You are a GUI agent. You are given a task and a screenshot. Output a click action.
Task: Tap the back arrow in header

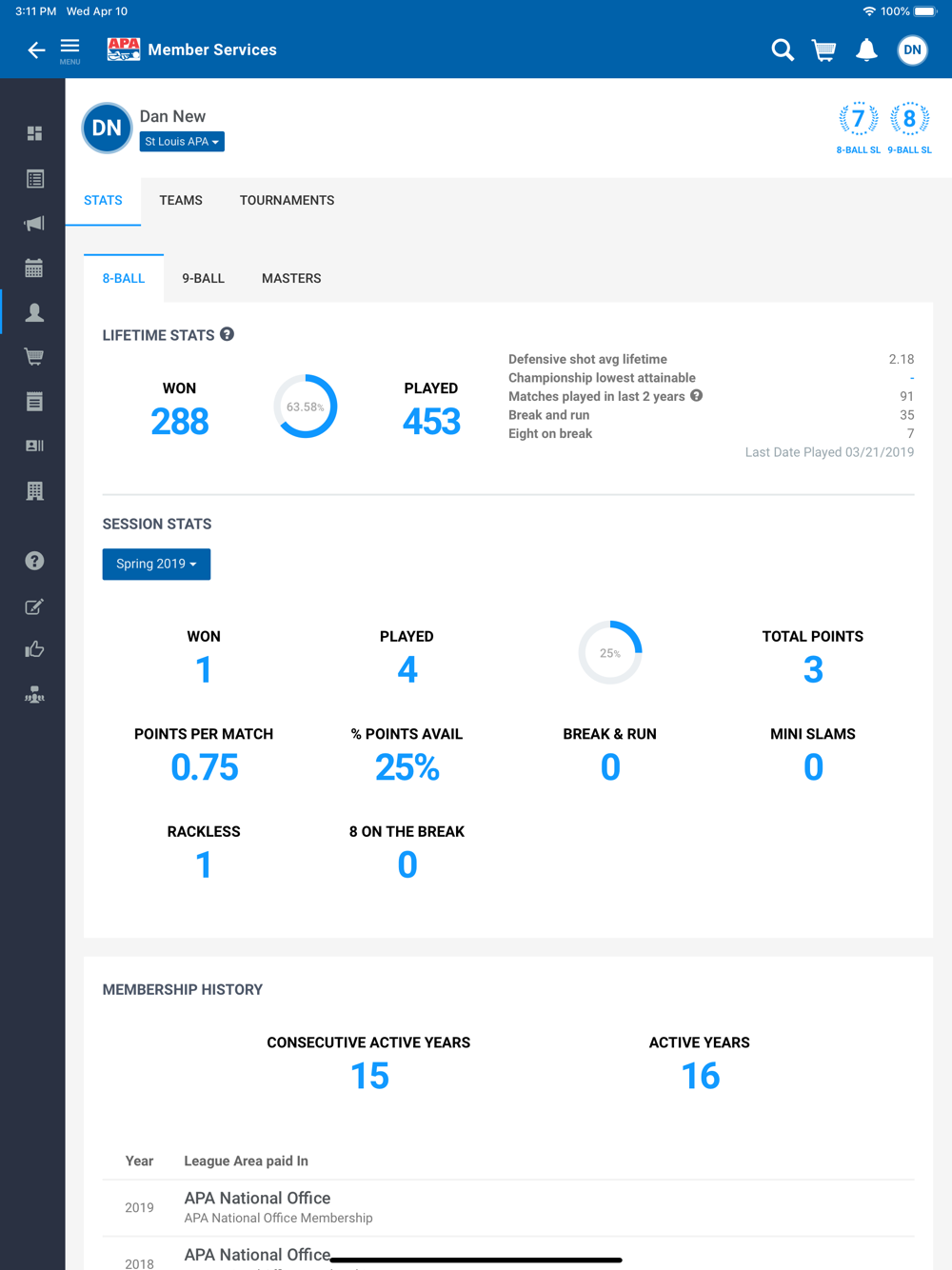coord(36,50)
